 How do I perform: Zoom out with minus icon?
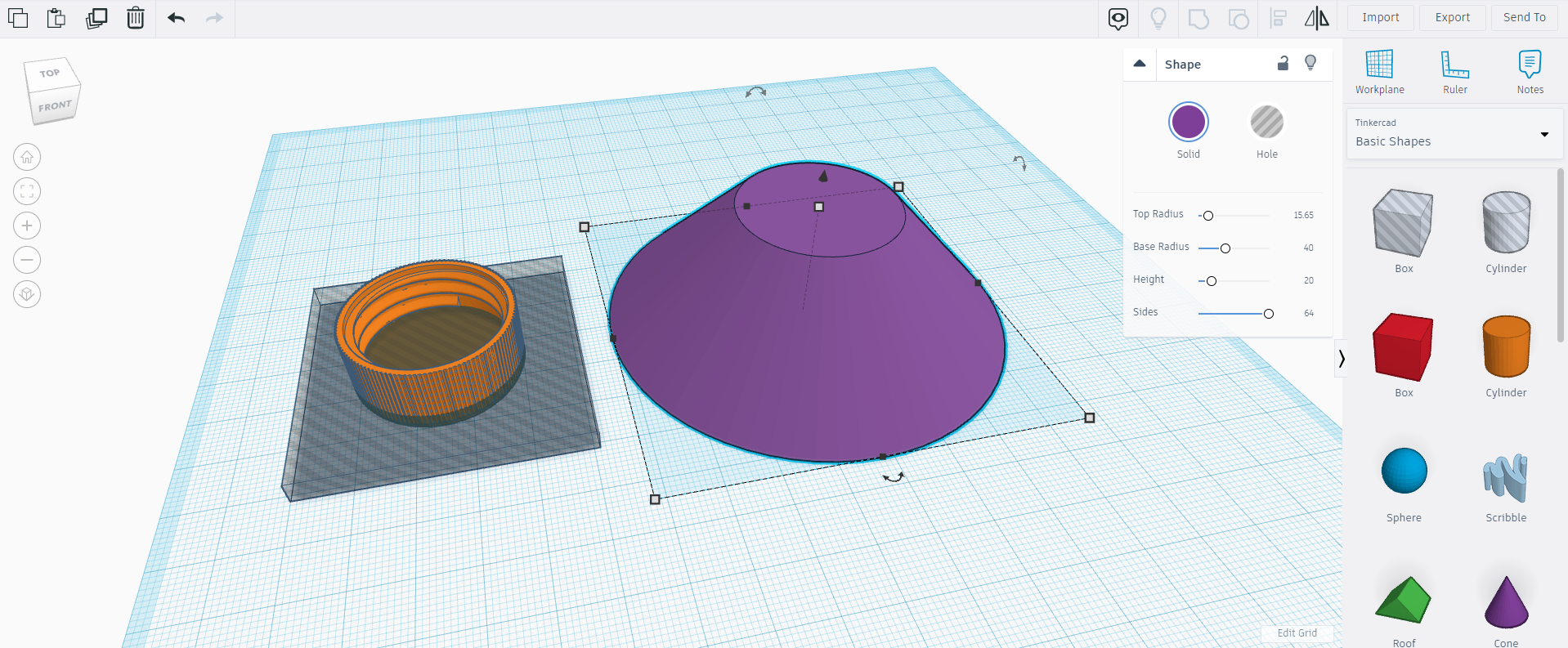coord(27,260)
